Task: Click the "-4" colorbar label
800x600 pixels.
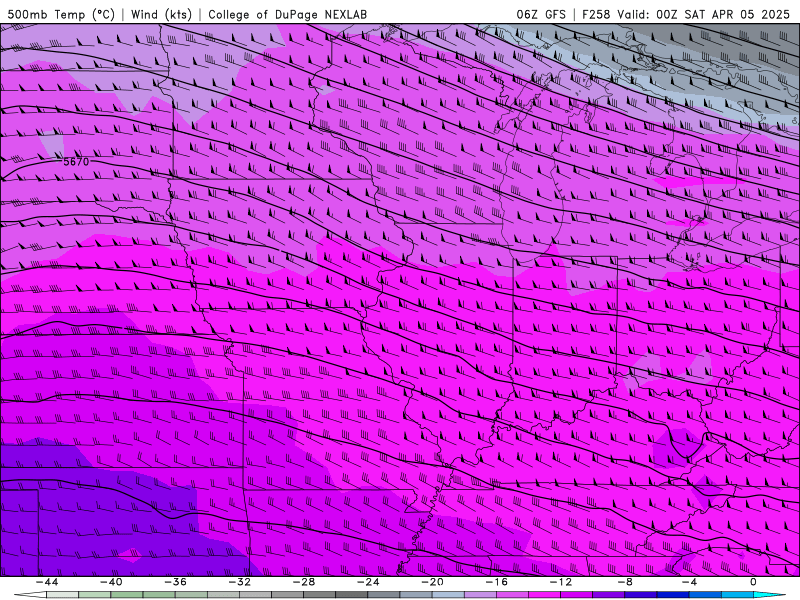Action: click(x=689, y=582)
